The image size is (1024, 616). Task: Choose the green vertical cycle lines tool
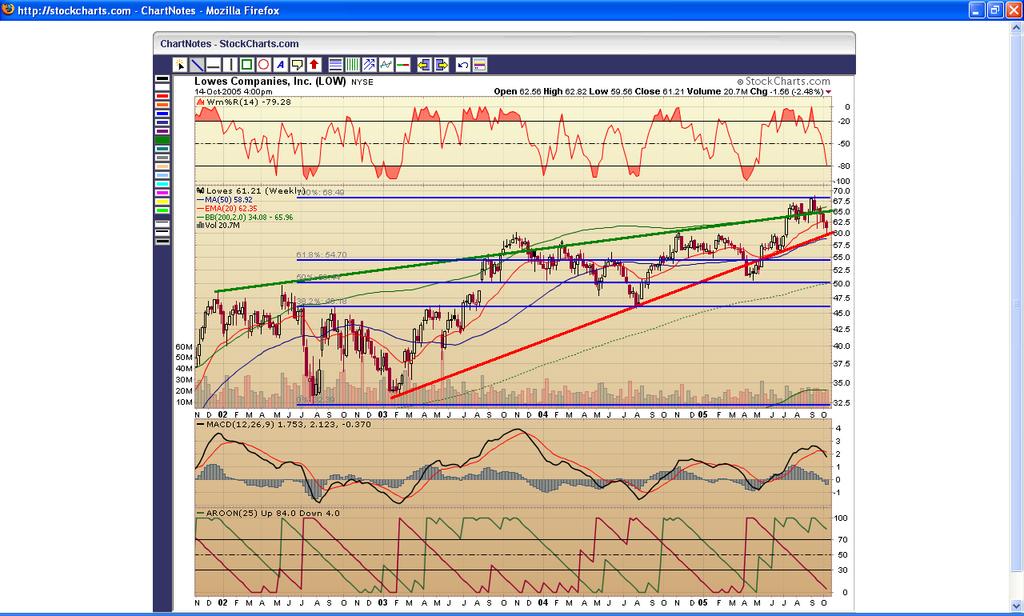[x=353, y=65]
